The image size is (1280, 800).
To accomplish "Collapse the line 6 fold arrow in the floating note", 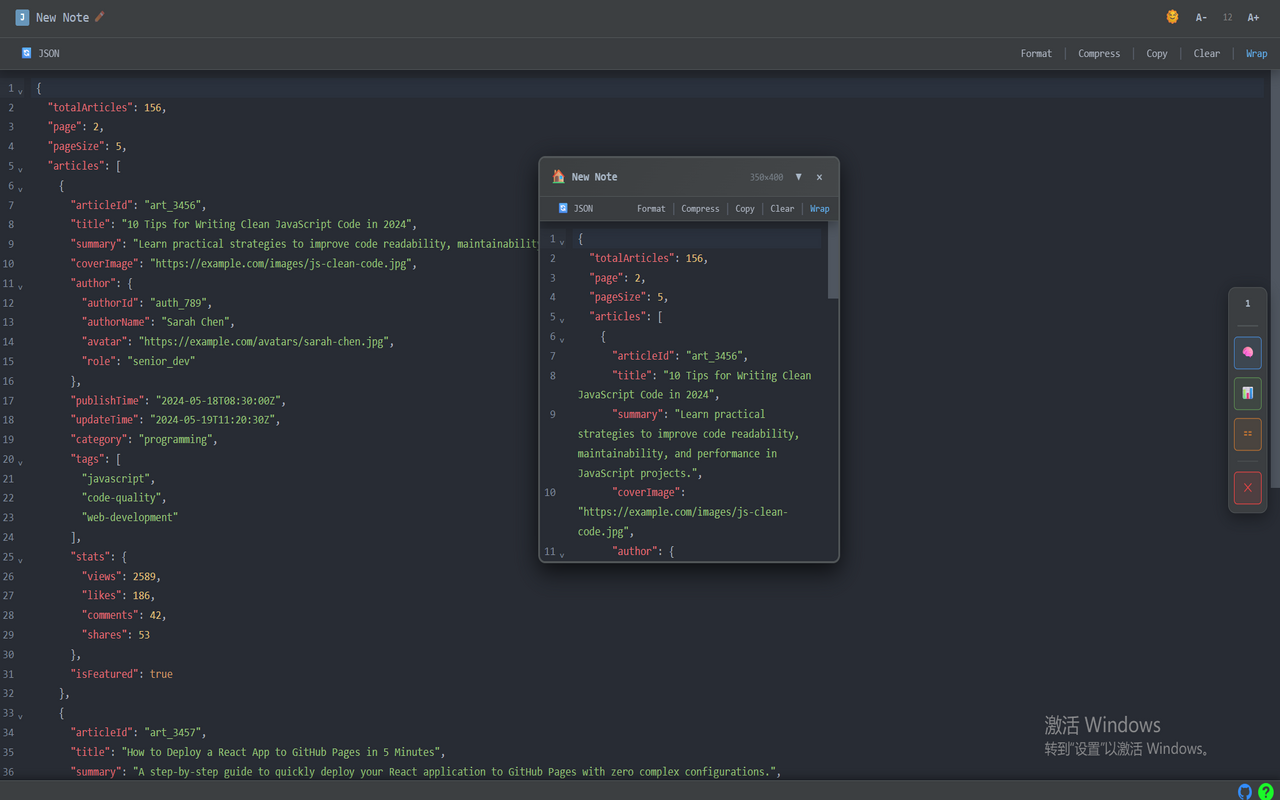I will point(562,340).
